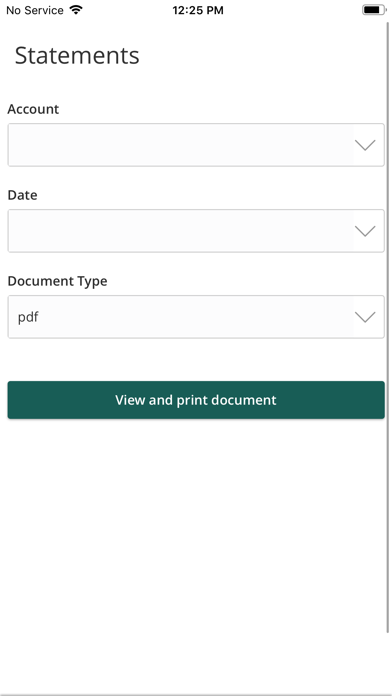
Task: Open the Account dropdown field
Action: (196, 145)
